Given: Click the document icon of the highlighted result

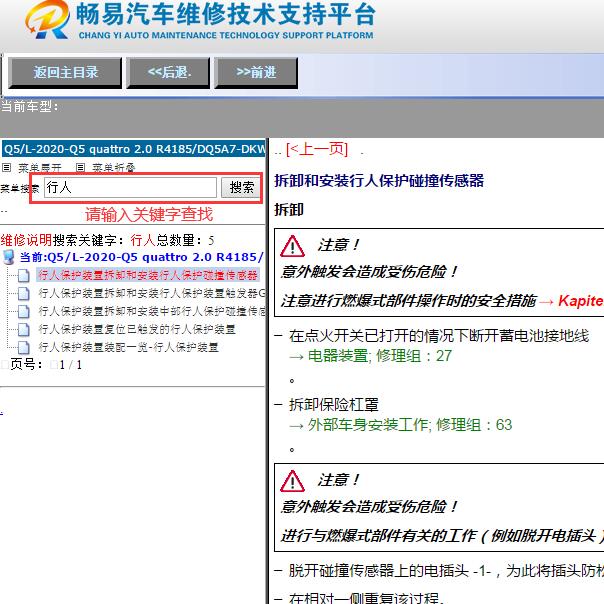Looking at the screenshot, I should pyautogui.click(x=24, y=275).
